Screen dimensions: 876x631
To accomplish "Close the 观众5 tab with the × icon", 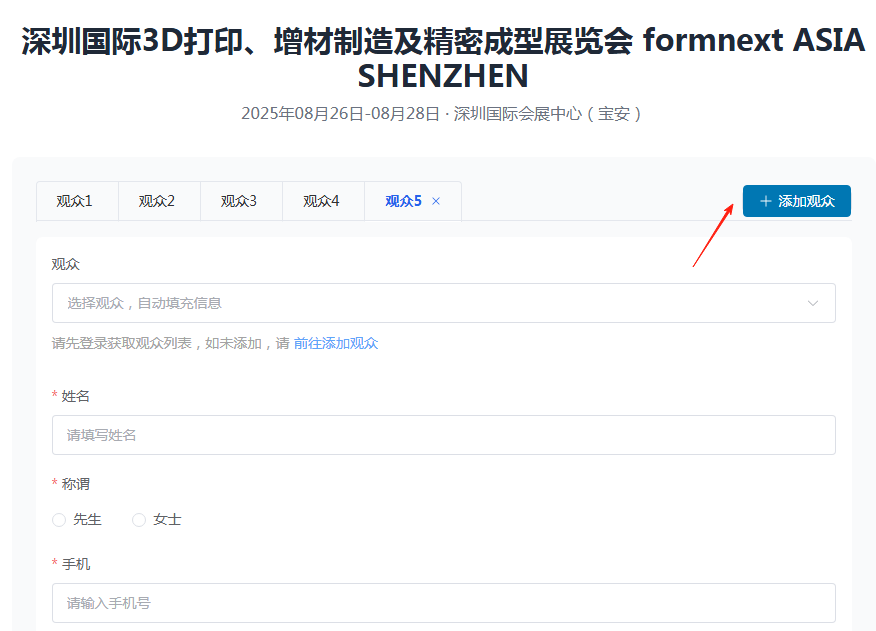I will (x=436, y=201).
